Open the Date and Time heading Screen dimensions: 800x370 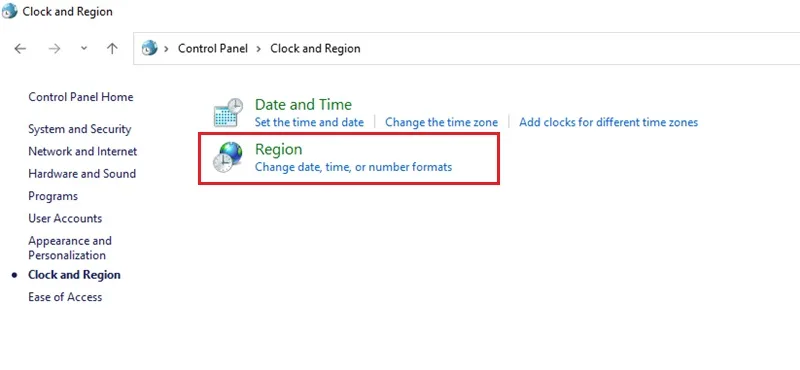coord(303,105)
